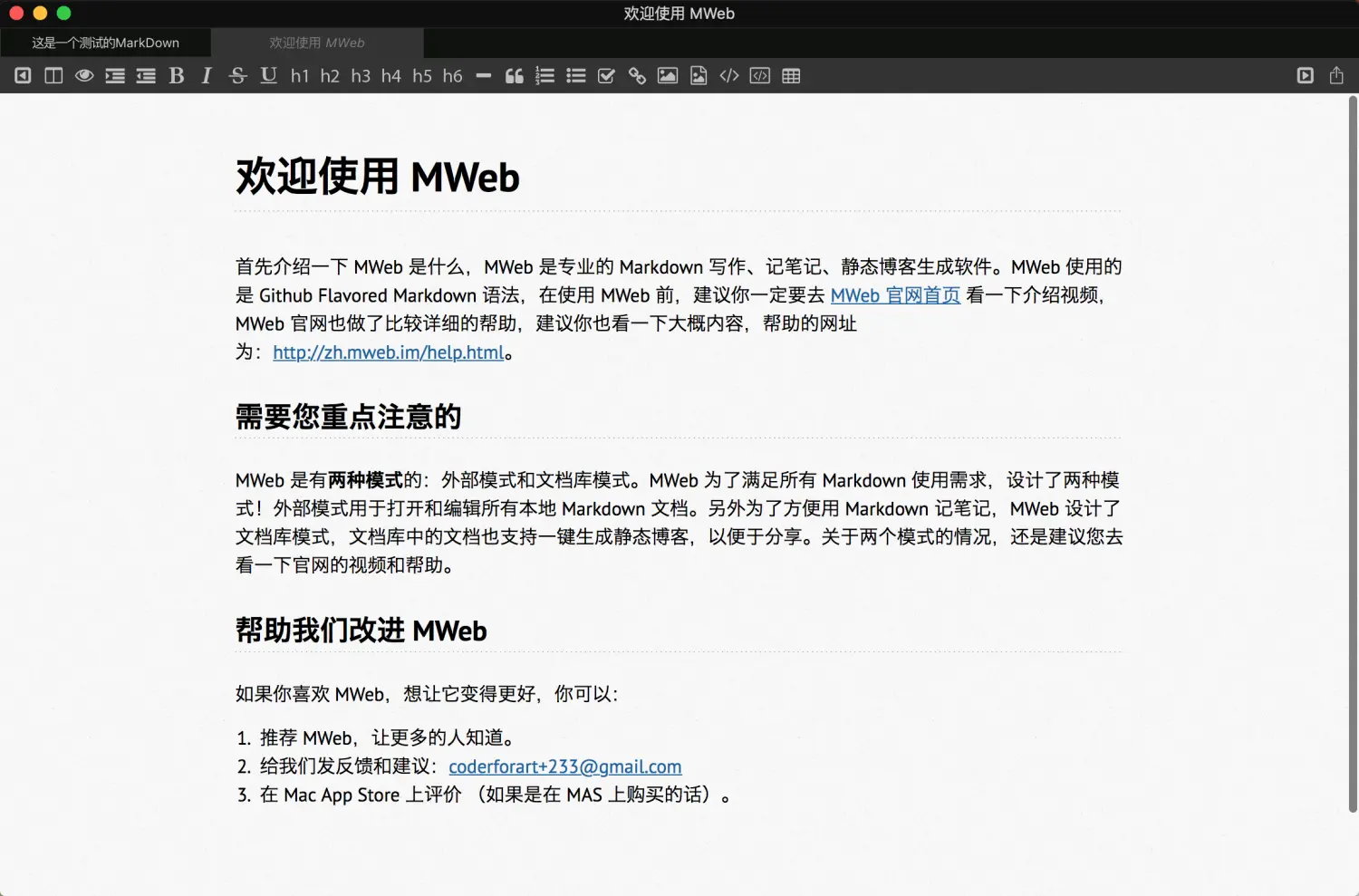This screenshot has width=1359, height=896.
Task: Click the 欢迎使用 MWeb main heading
Action: pos(378,177)
